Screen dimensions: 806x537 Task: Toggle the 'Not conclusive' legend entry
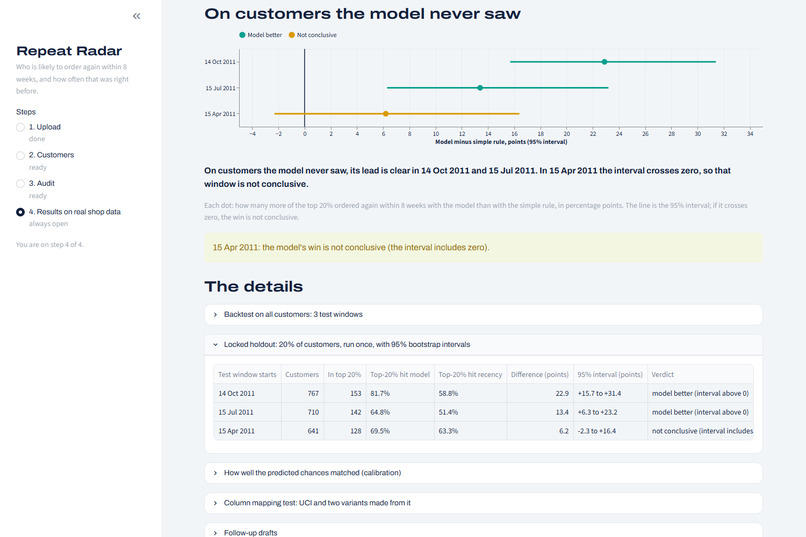click(313, 35)
